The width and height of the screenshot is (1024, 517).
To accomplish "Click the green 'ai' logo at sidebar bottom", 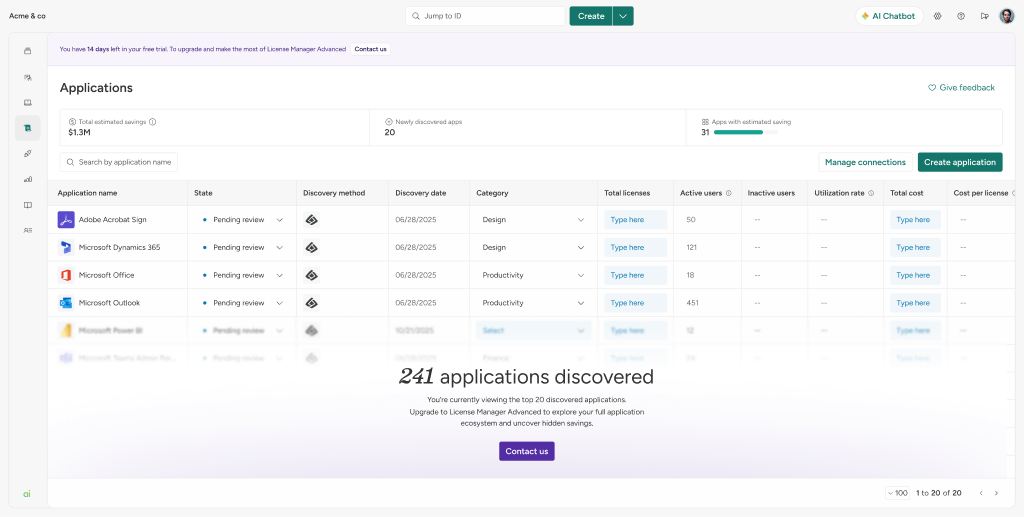I will [x=27, y=494].
